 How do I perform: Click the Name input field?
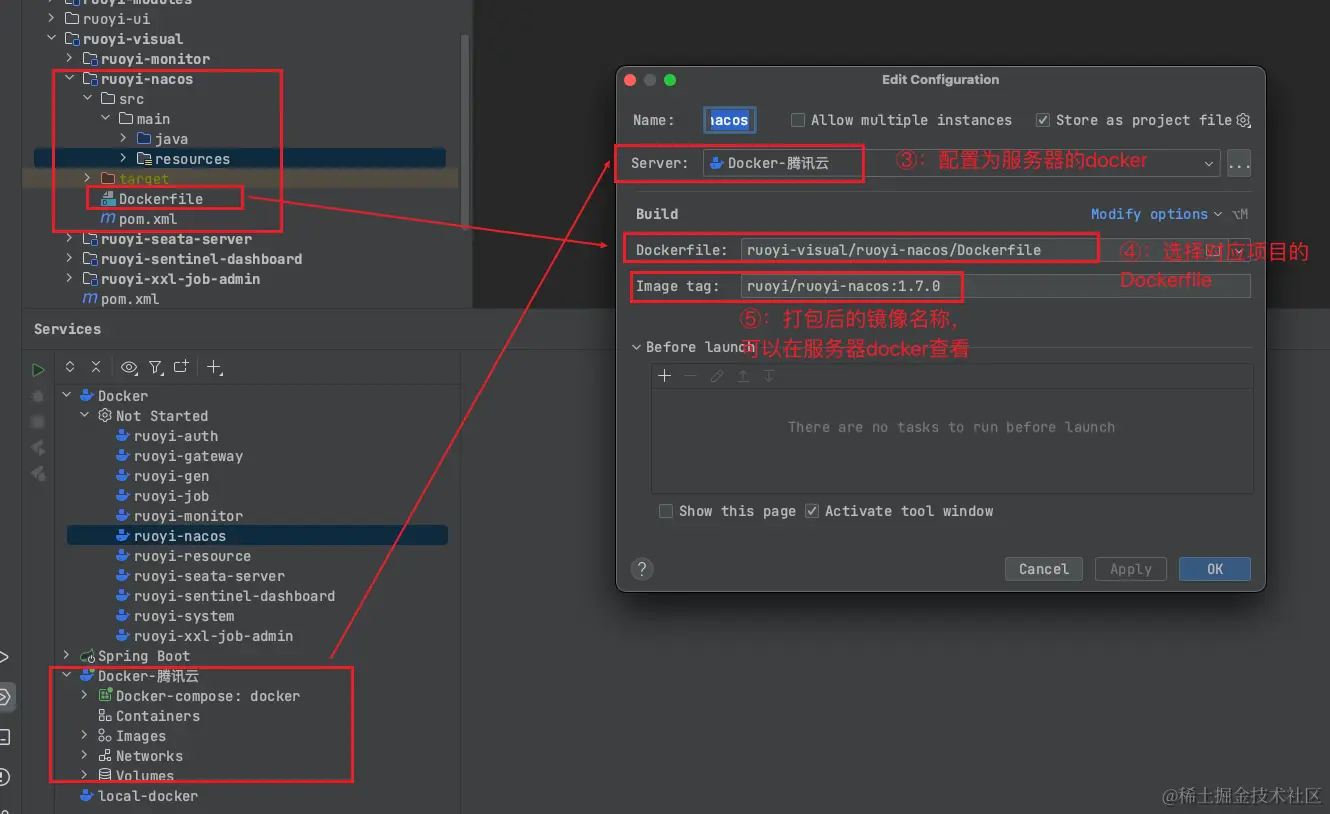(x=729, y=120)
